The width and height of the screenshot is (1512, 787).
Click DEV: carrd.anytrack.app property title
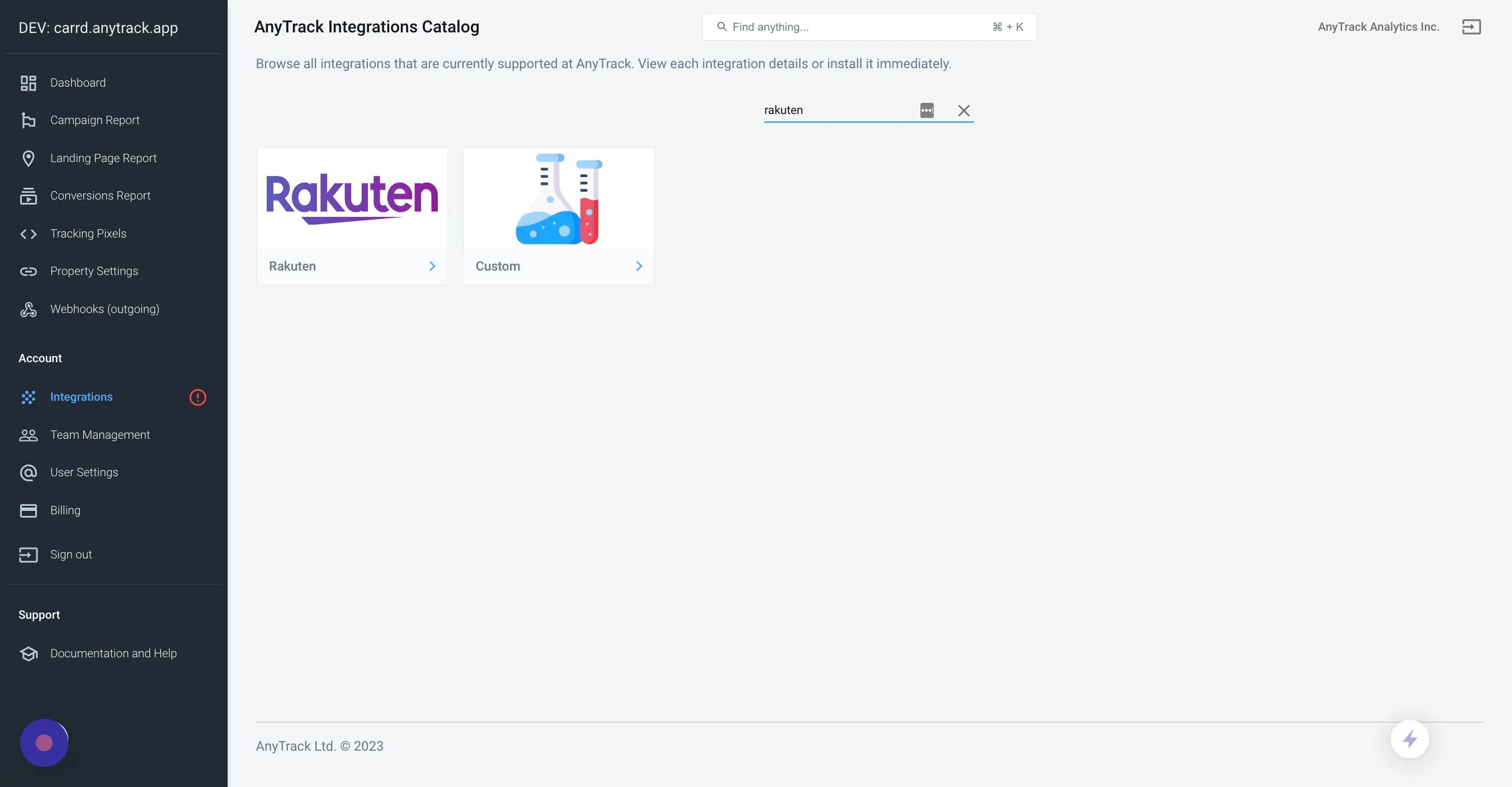tap(98, 27)
